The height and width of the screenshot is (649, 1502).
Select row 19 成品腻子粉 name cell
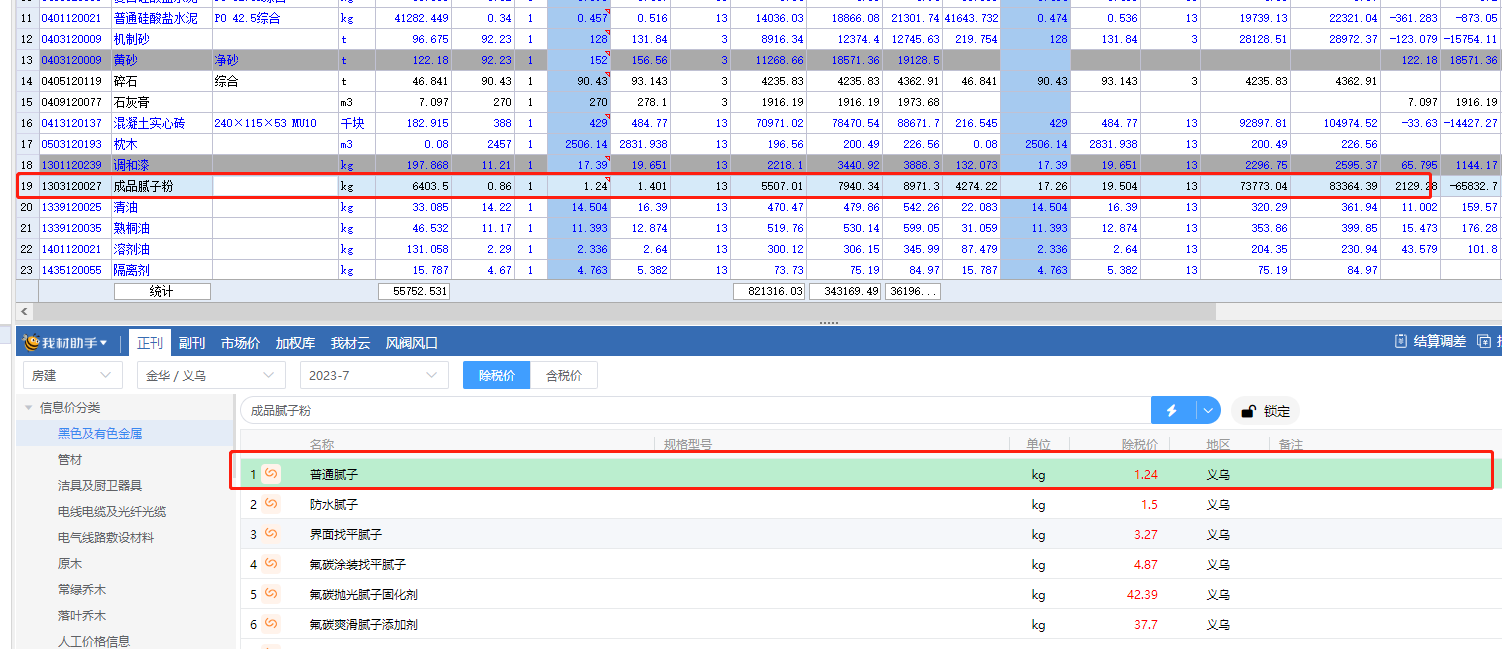point(161,185)
